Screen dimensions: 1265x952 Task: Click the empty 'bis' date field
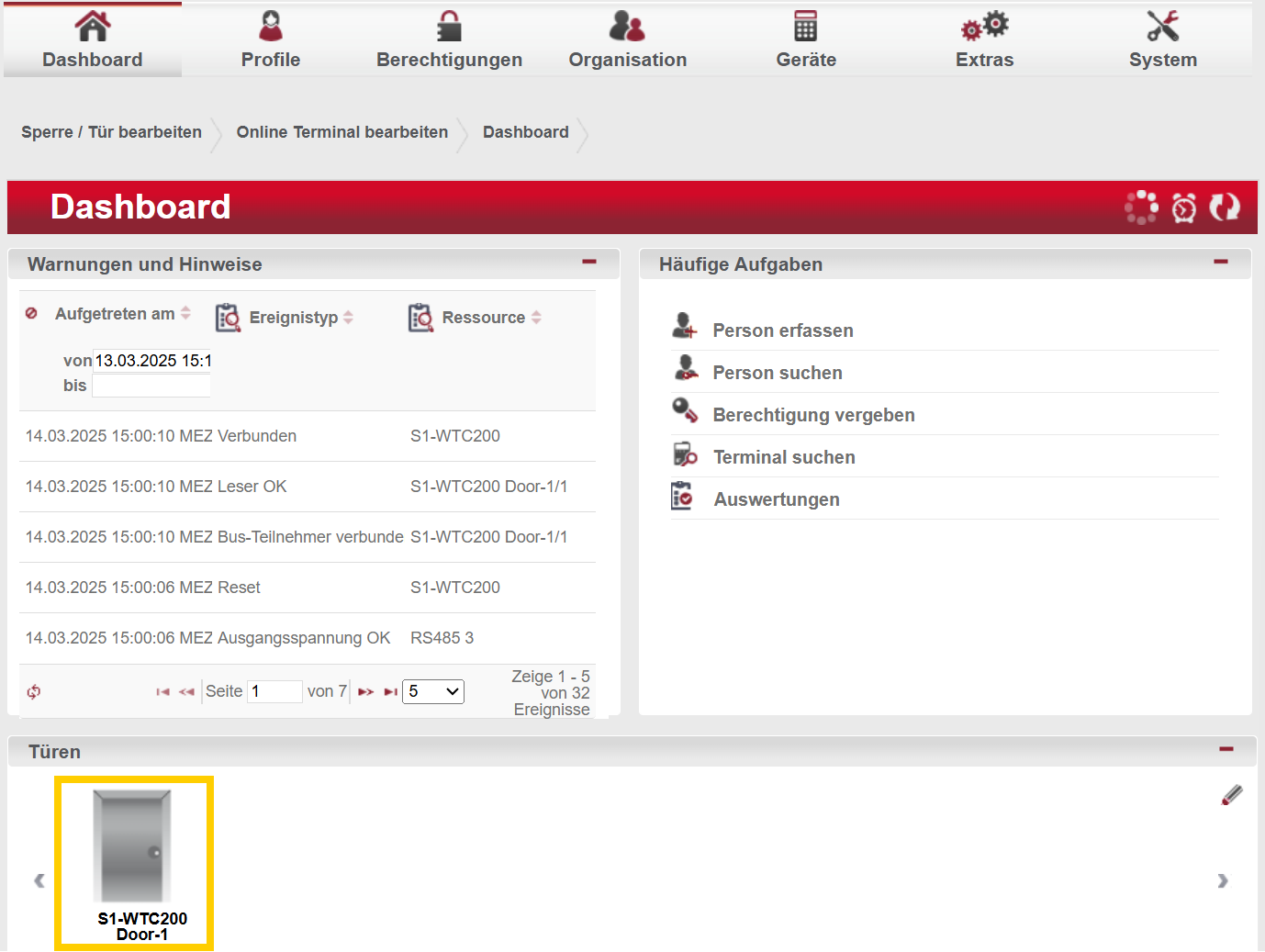[x=151, y=386]
